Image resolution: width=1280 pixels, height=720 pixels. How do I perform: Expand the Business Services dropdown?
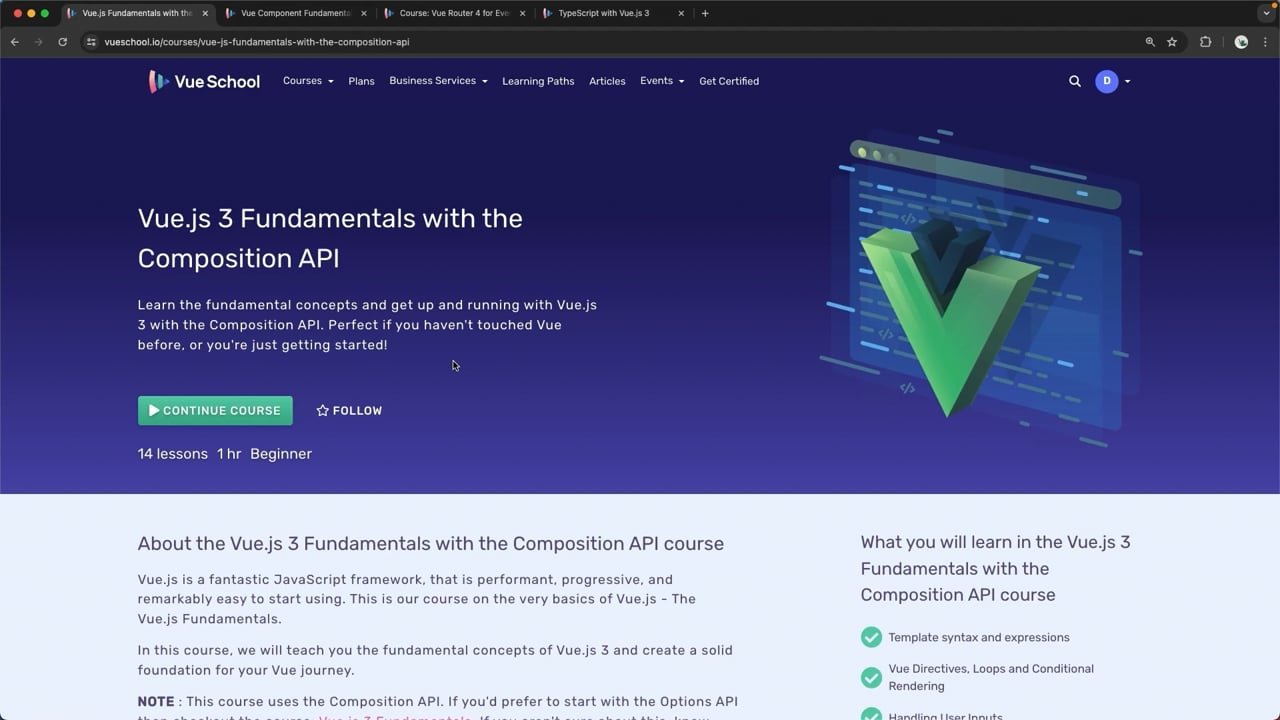[x=438, y=81]
